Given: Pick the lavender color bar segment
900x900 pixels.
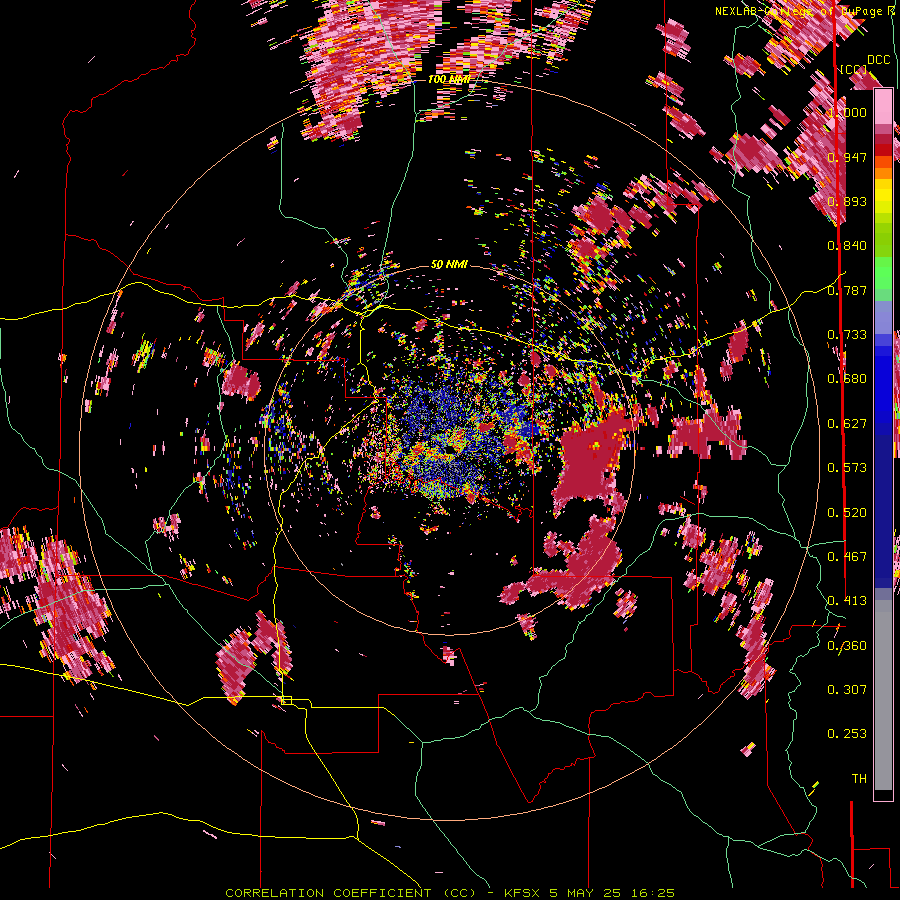Looking at the screenshot, I should coord(883,318).
